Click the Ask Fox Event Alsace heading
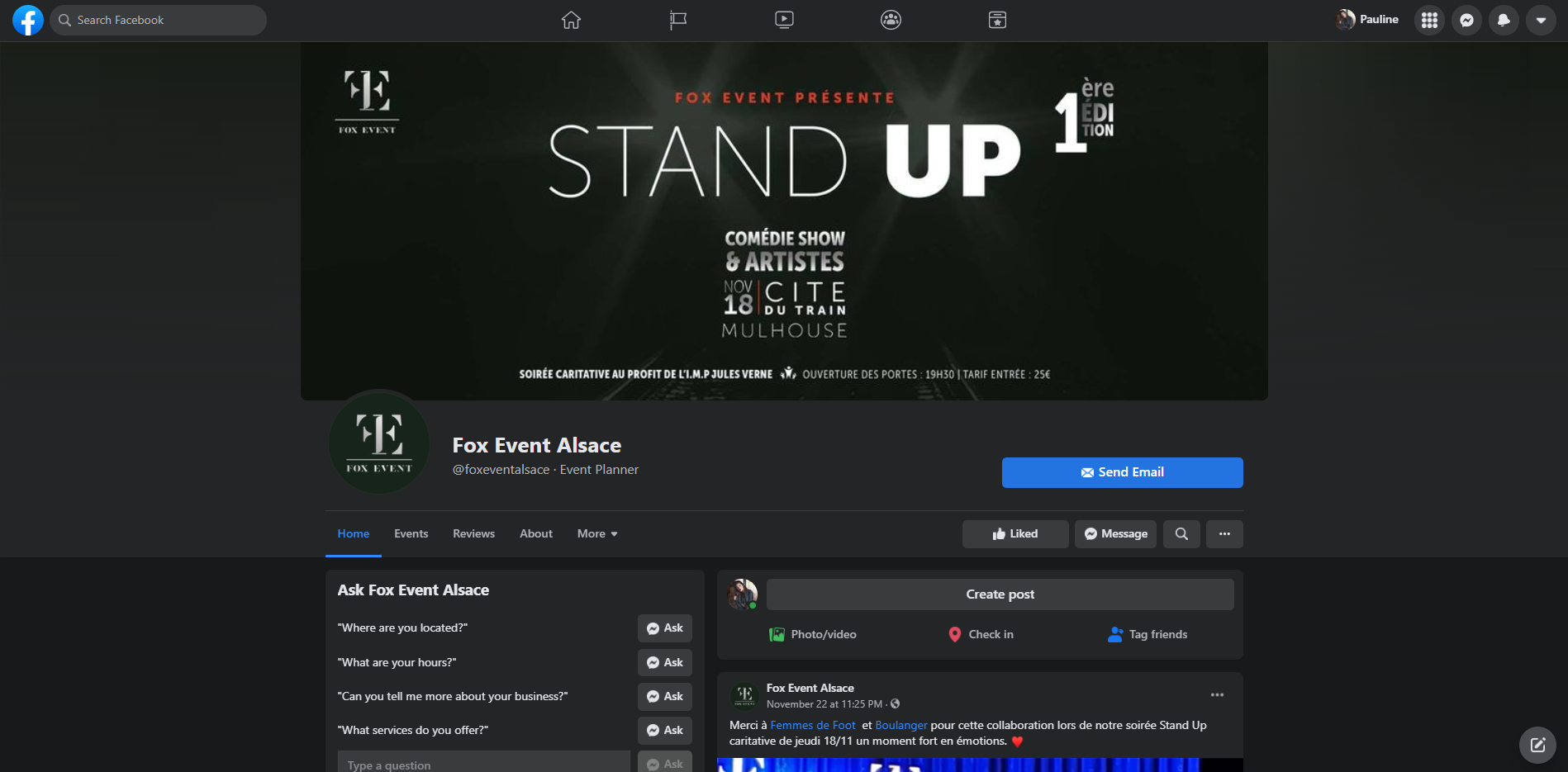The width and height of the screenshot is (1568, 772). 413,590
